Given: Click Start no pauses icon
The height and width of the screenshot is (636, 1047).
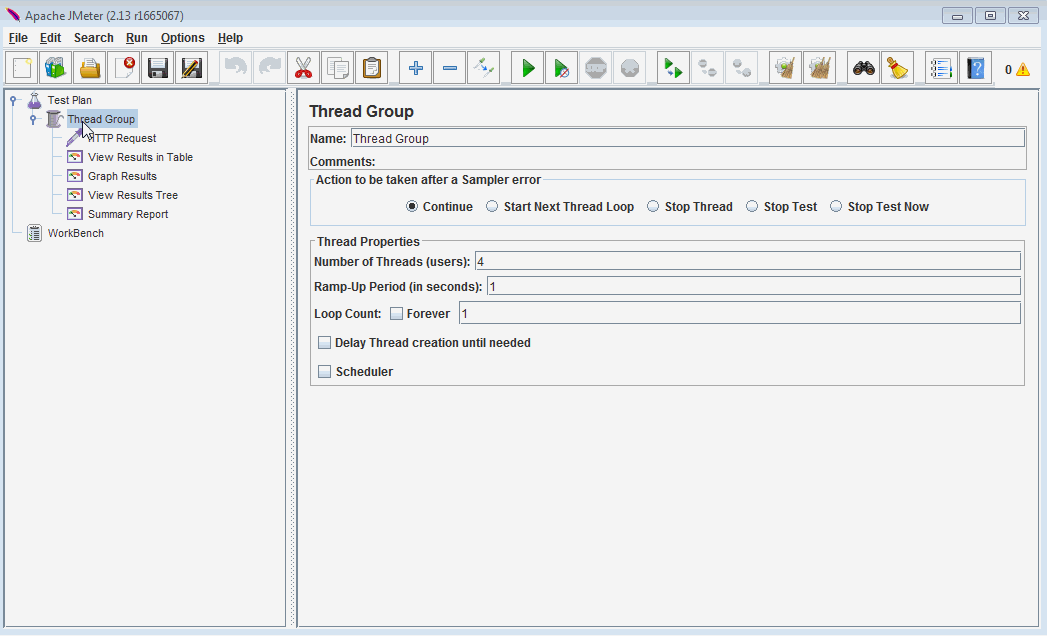Looking at the screenshot, I should point(562,68).
